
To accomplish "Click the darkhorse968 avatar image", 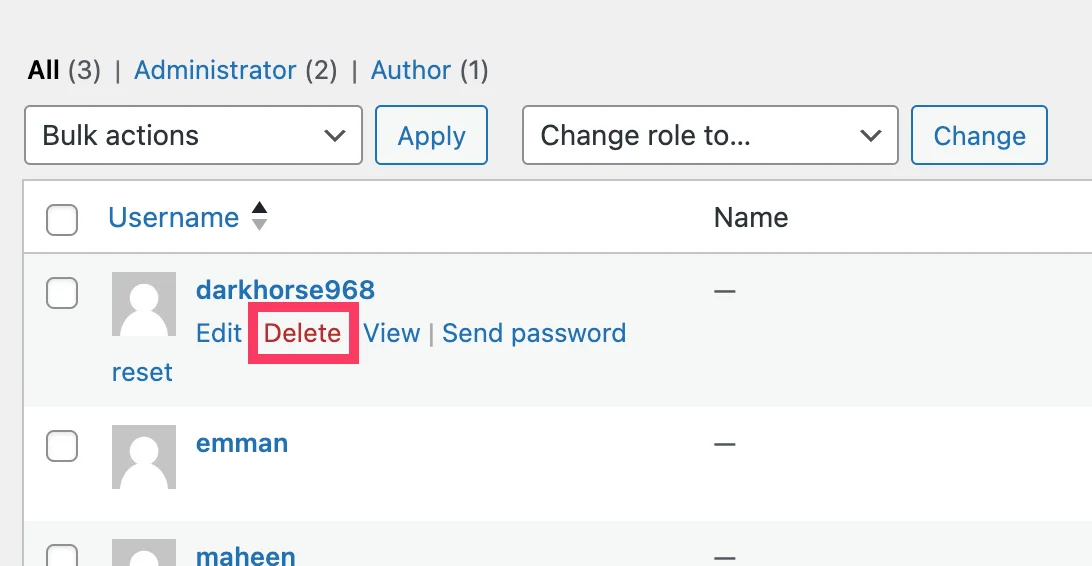I will tap(144, 304).
